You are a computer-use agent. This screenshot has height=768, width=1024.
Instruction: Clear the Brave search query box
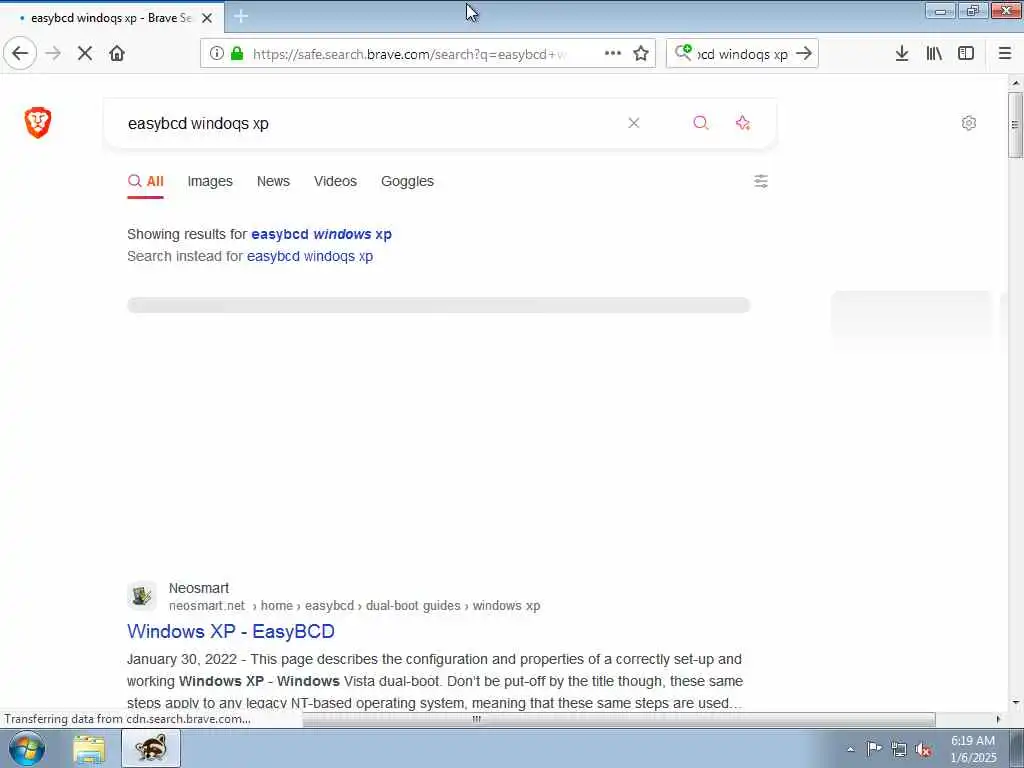[633, 123]
